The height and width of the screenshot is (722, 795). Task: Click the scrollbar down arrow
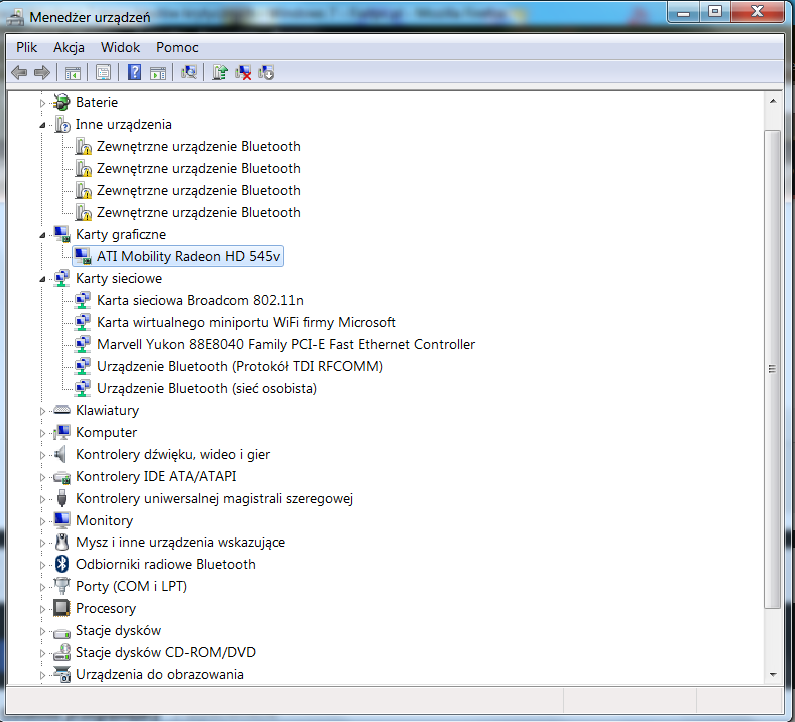click(773, 674)
